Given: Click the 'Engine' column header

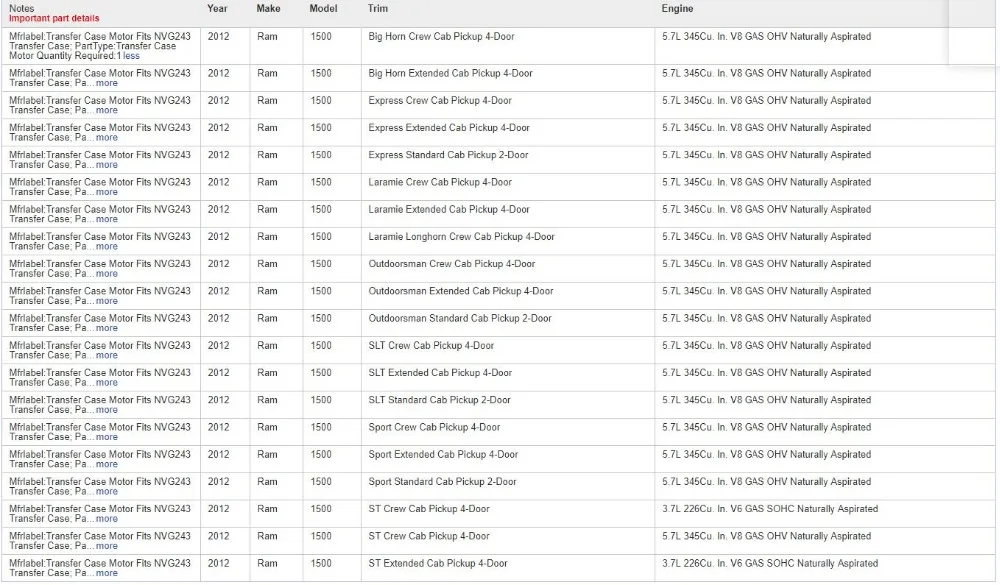Looking at the screenshot, I should pos(677,8).
